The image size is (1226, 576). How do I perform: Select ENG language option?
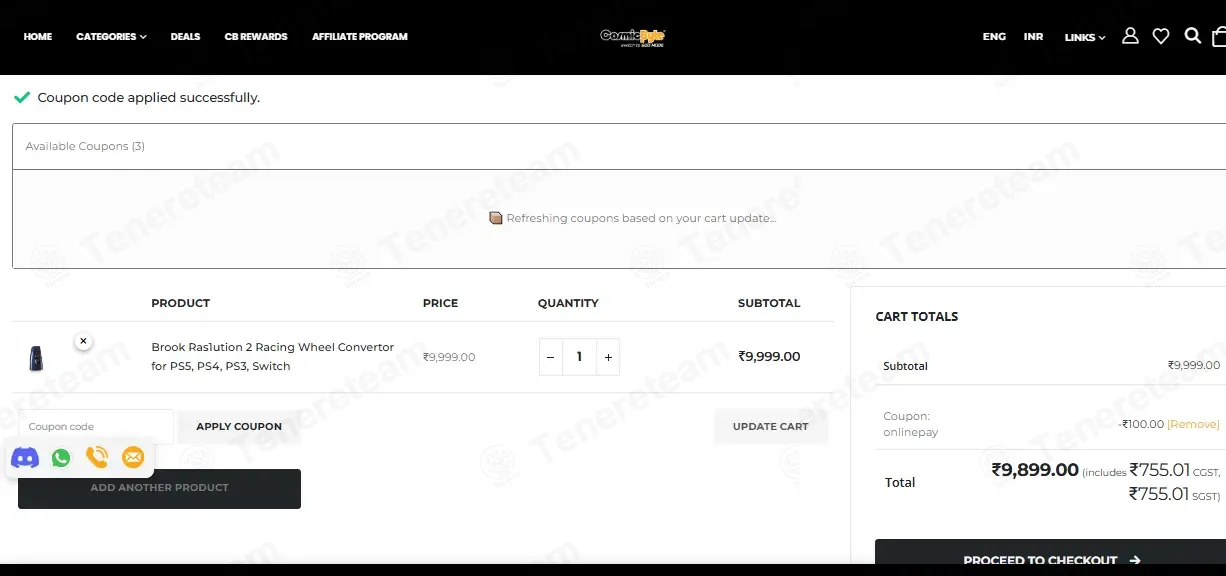(x=994, y=37)
